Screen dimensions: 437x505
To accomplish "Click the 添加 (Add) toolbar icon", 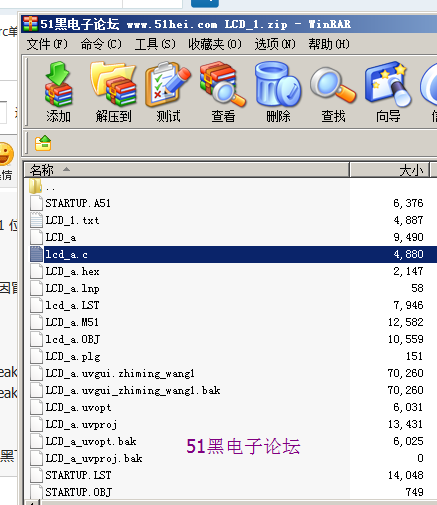I will click(58, 92).
